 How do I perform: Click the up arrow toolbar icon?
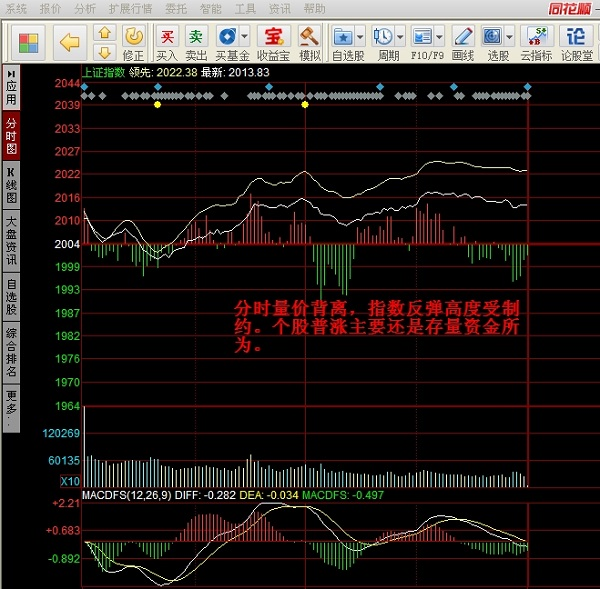tap(105, 33)
